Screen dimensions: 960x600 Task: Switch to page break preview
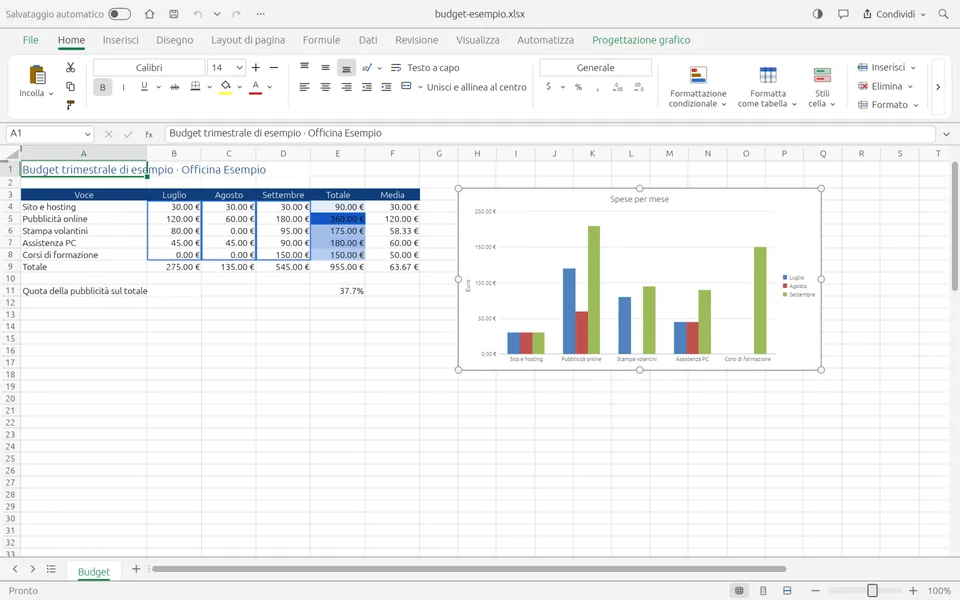point(787,590)
